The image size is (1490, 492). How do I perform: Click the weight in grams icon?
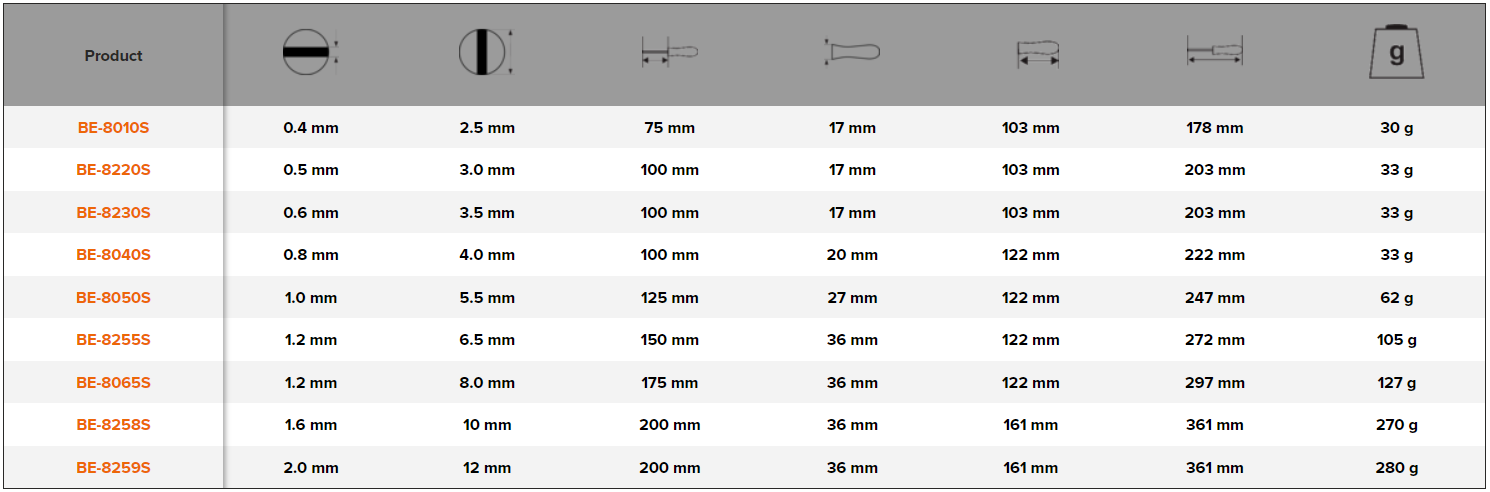1396,53
